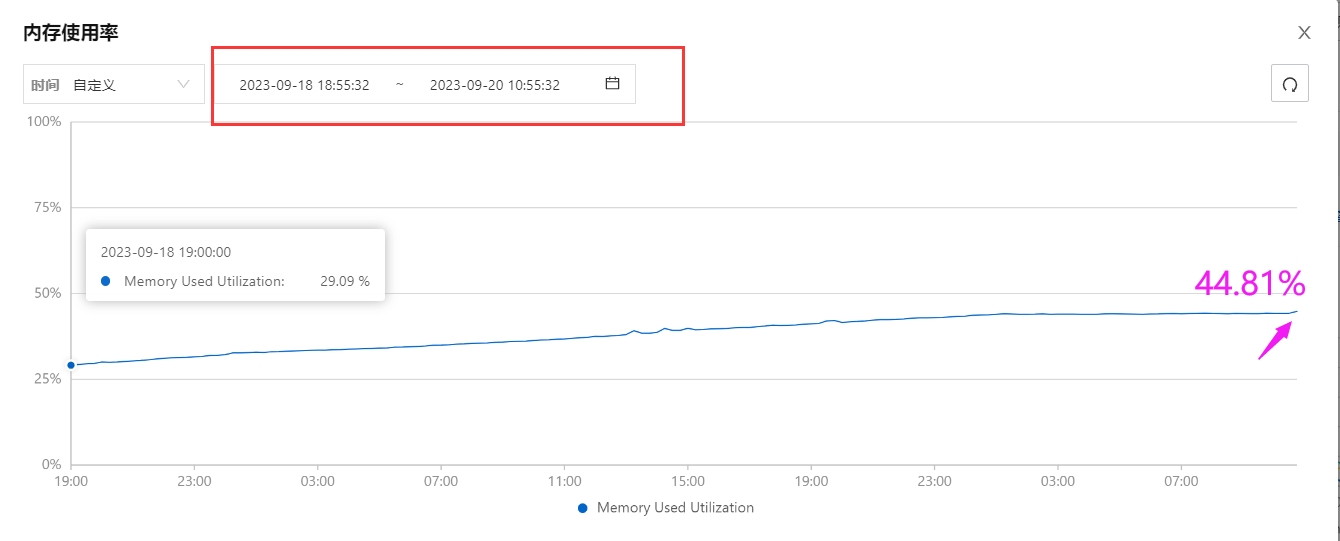1340x541 pixels.
Task: Click the tilde separator between dates
Action: (400, 85)
